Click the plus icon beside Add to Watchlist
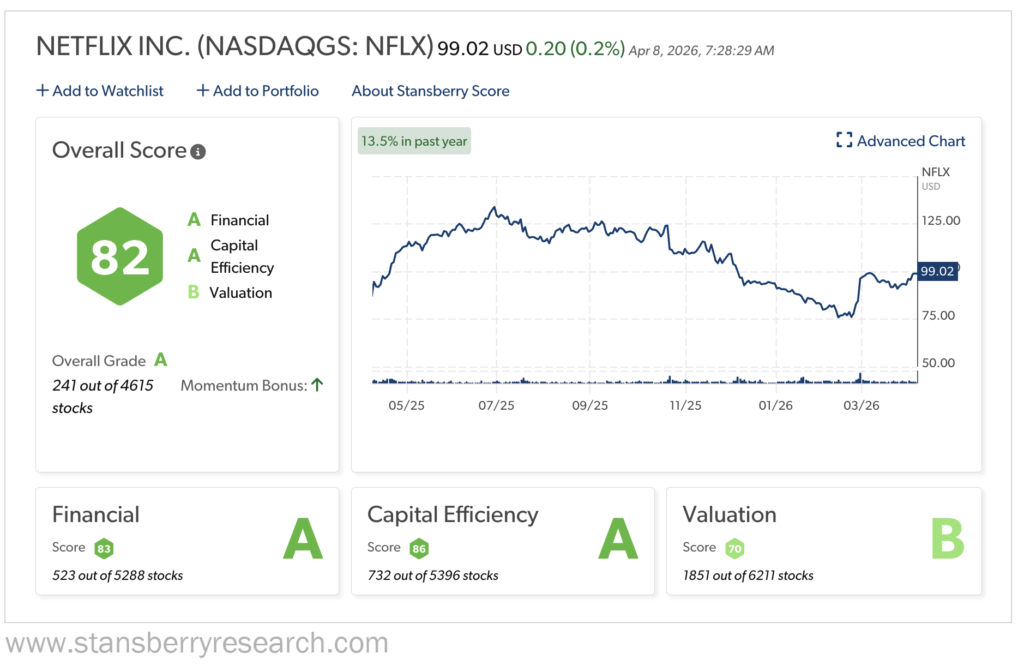The image size is (1024, 665). pos(42,91)
